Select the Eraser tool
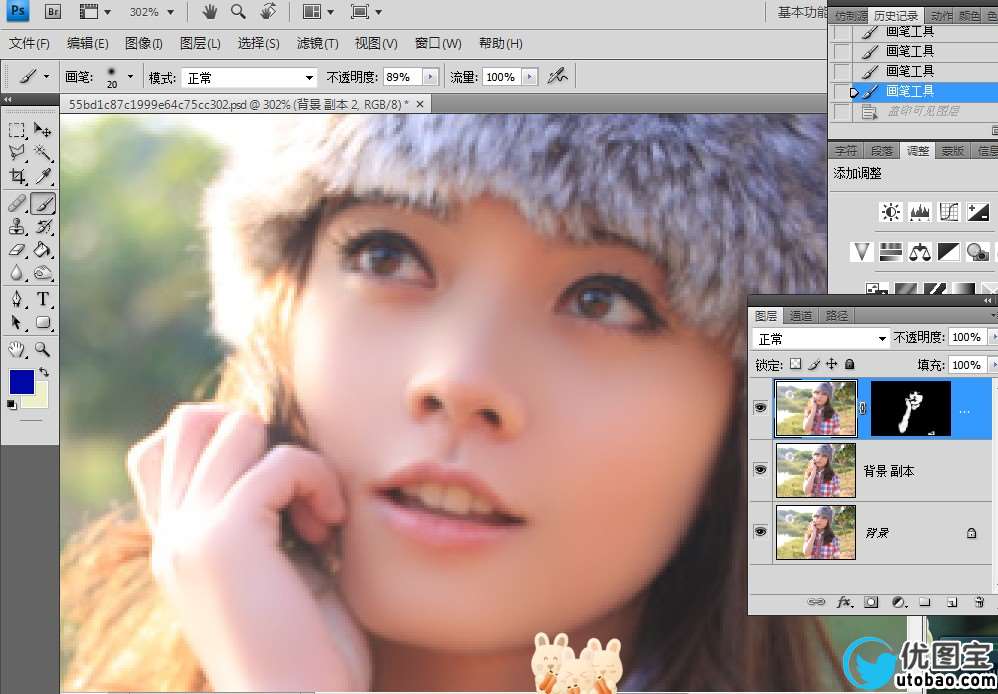The image size is (998, 694). 17,250
